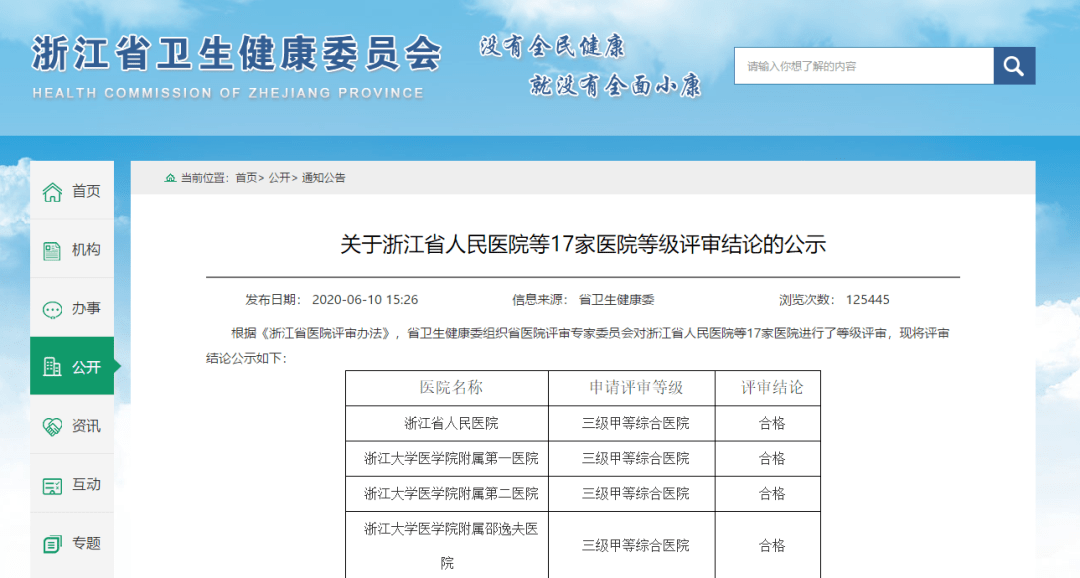Click the article title 关于浙江省人民医院等17家医院

pyautogui.click(x=583, y=245)
